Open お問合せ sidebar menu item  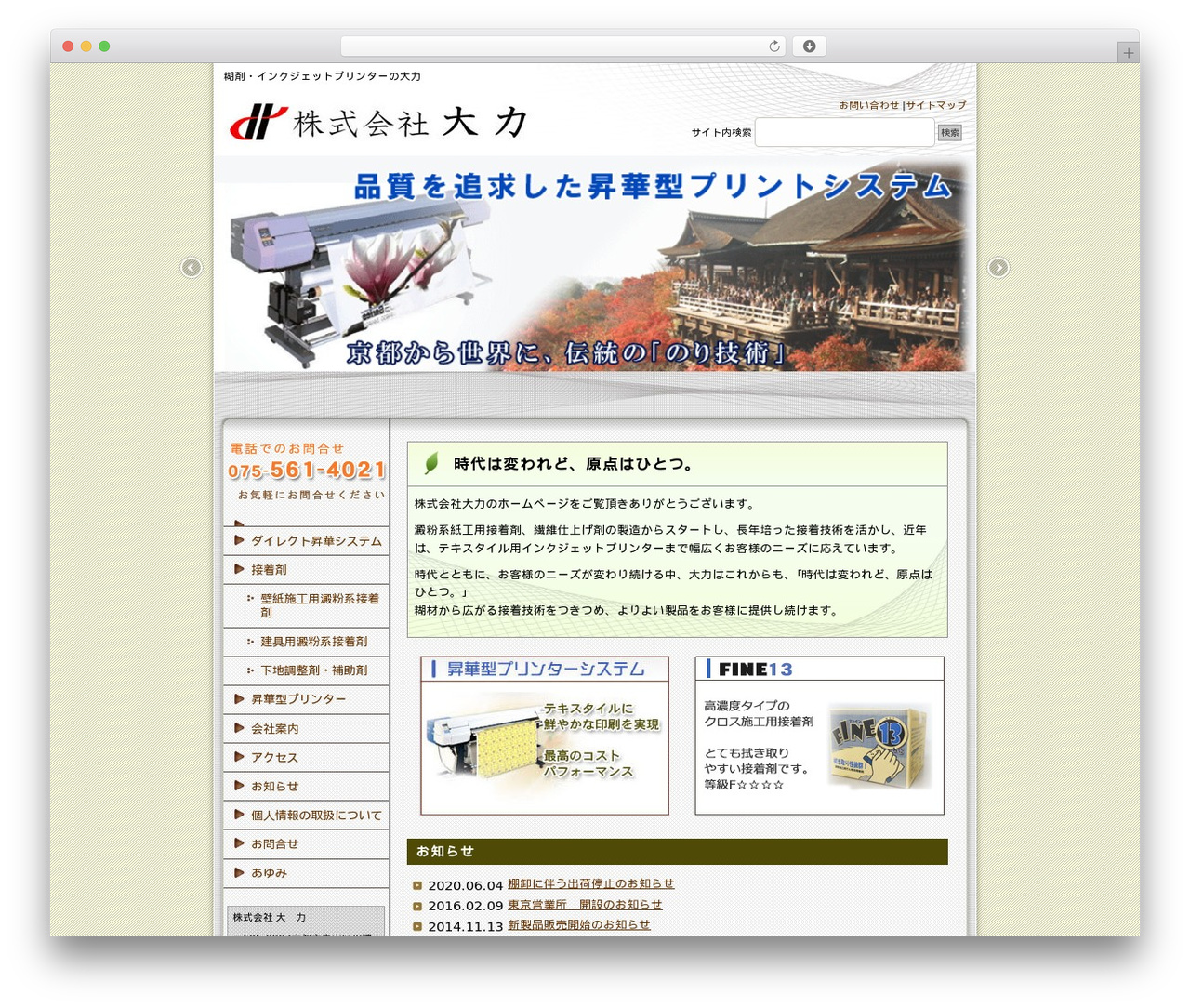pyautogui.click(x=306, y=844)
